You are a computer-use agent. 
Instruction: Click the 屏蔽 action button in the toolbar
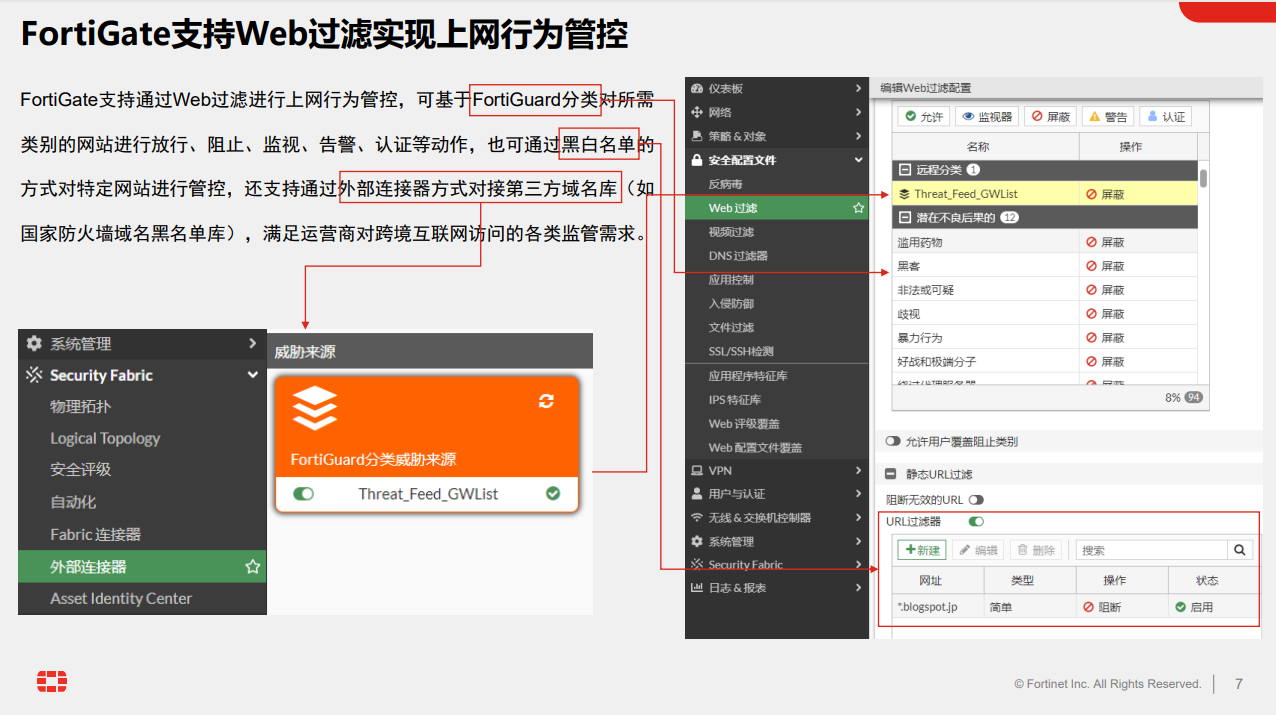pyautogui.click(x=1050, y=117)
